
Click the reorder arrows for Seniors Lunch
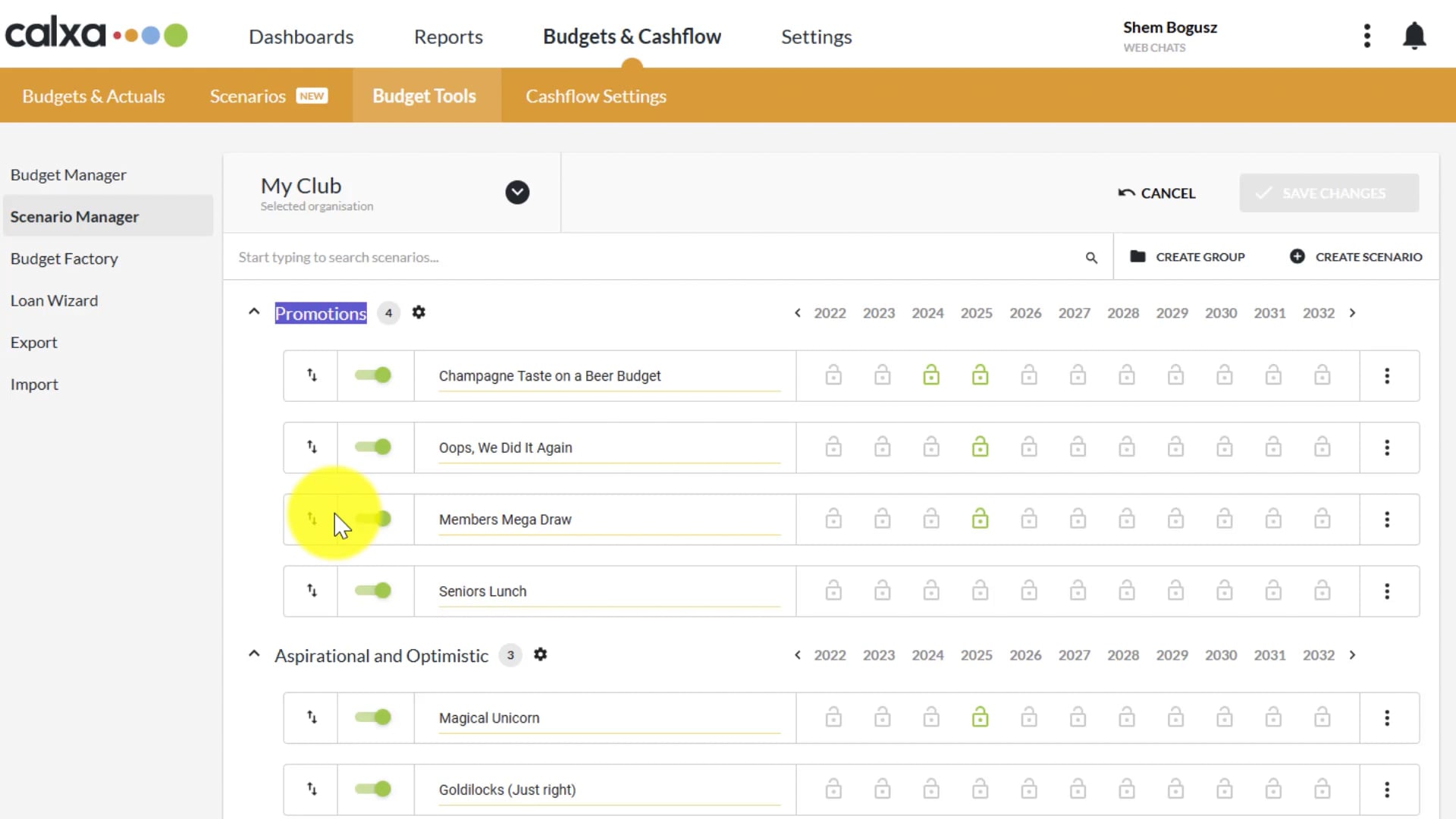[x=312, y=591]
